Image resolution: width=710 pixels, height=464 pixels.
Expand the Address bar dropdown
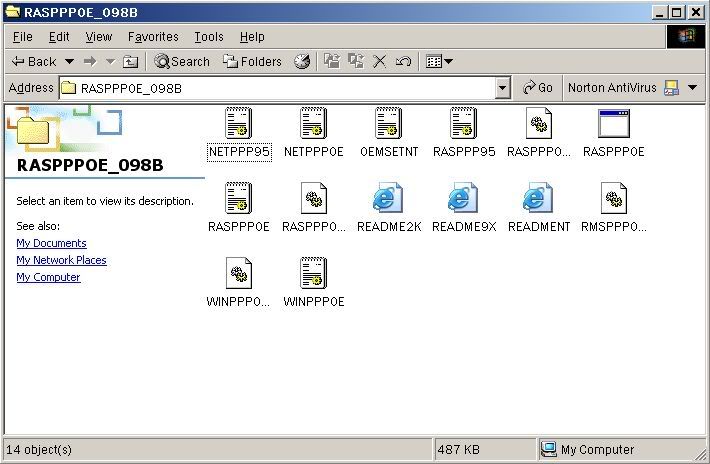(x=502, y=88)
